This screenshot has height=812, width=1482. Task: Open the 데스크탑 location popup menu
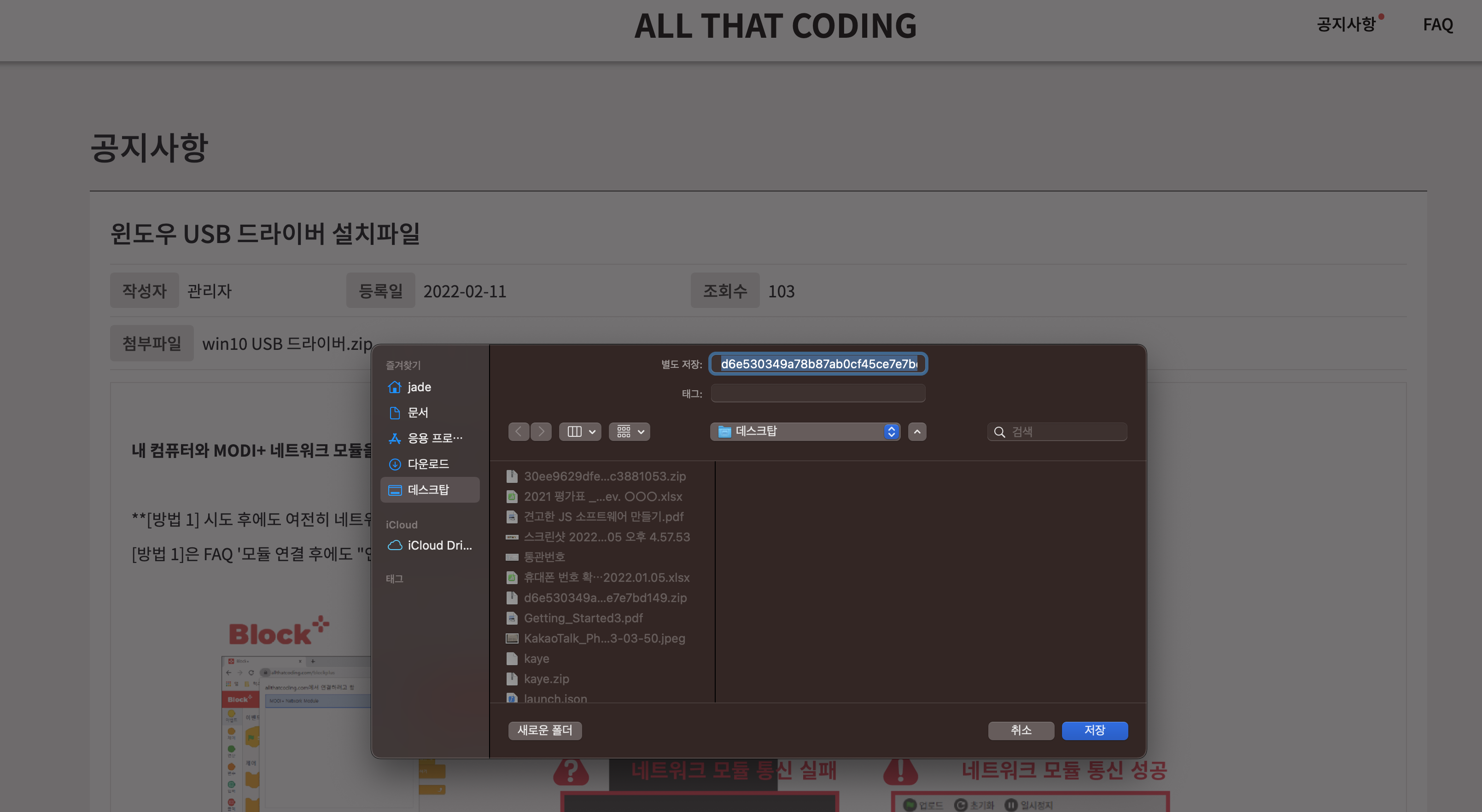[805, 431]
